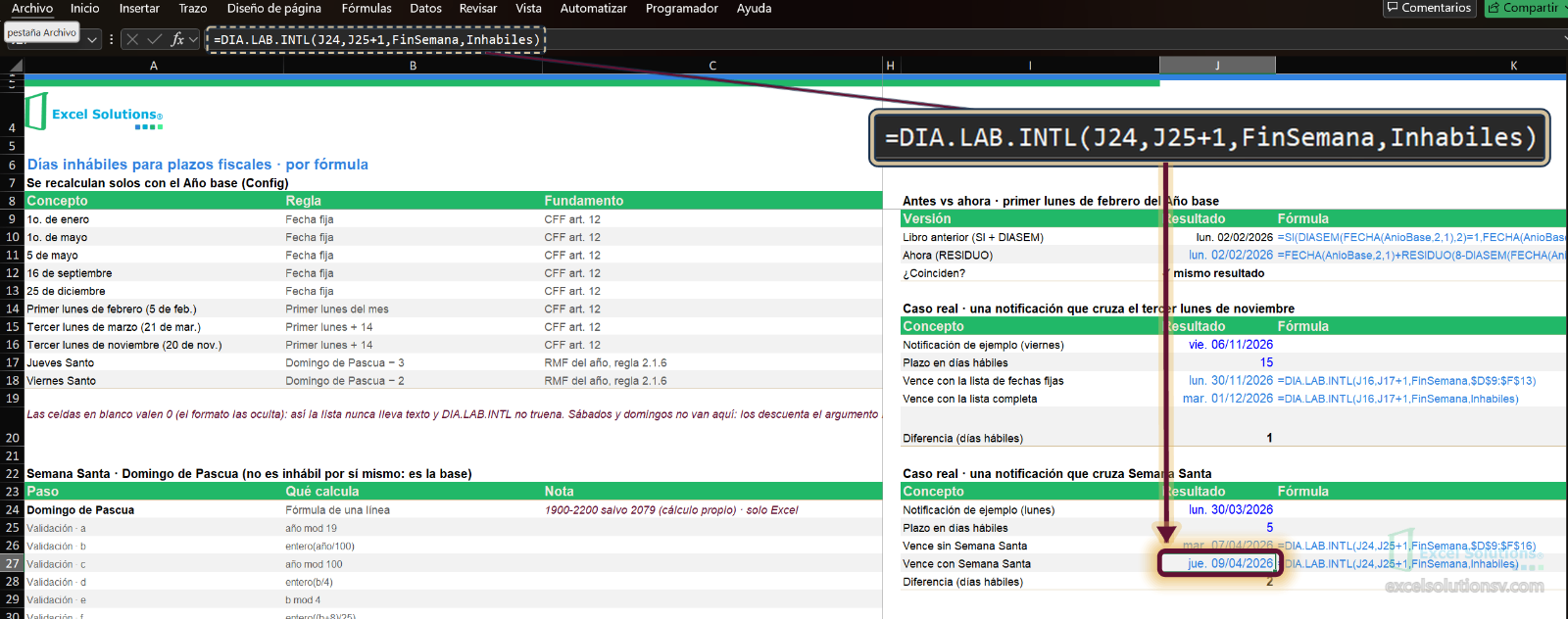
Task: Confirm the formula with the checkmark icon
Action: pos(155,39)
